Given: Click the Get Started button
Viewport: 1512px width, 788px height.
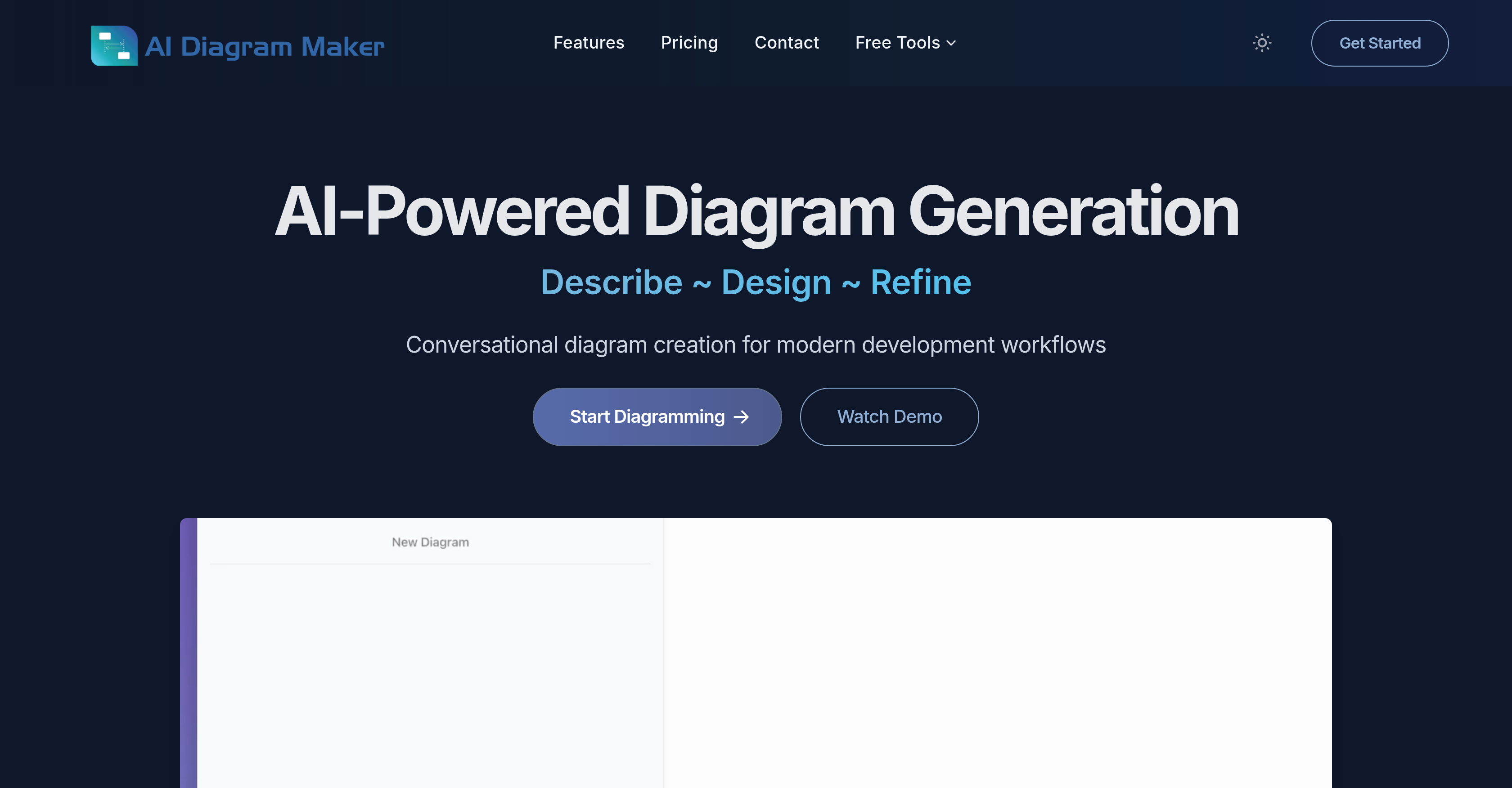Looking at the screenshot, I should 1379,43.
